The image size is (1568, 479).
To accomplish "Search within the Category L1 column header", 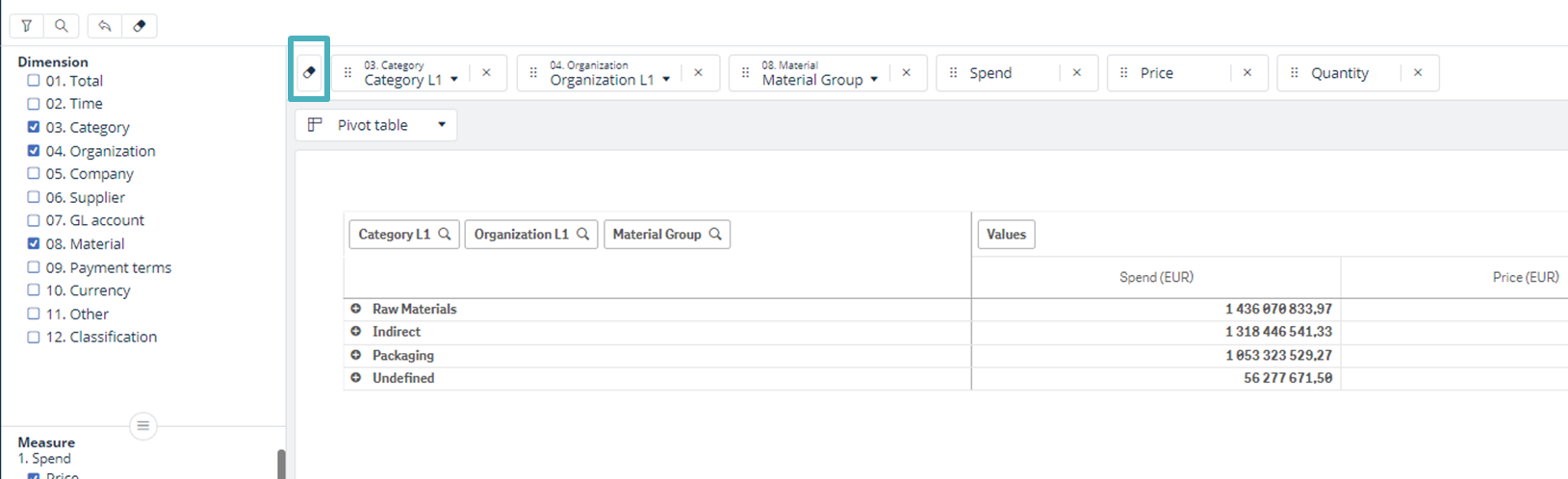I will pyautogui.click(x=445, y=234).
